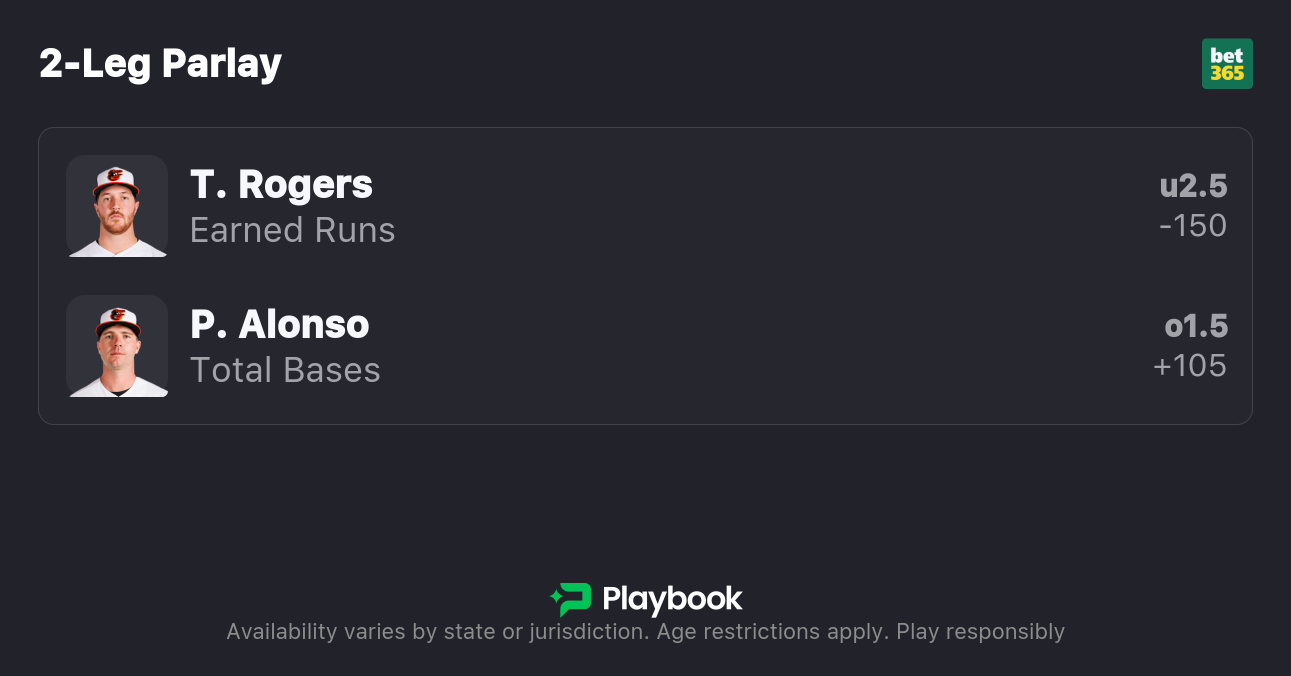Viewport: 1291px width, 676px height.
Task: Click the availability disclaimer text
Action: 435,632
